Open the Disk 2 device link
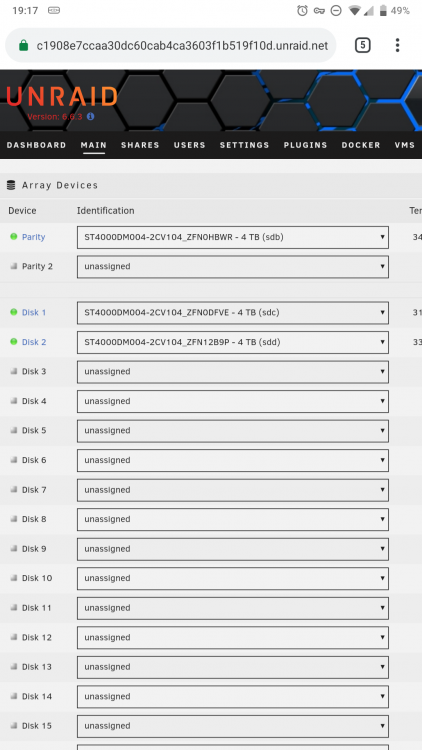This screenshot has height=750, width=422. point(34,342)
